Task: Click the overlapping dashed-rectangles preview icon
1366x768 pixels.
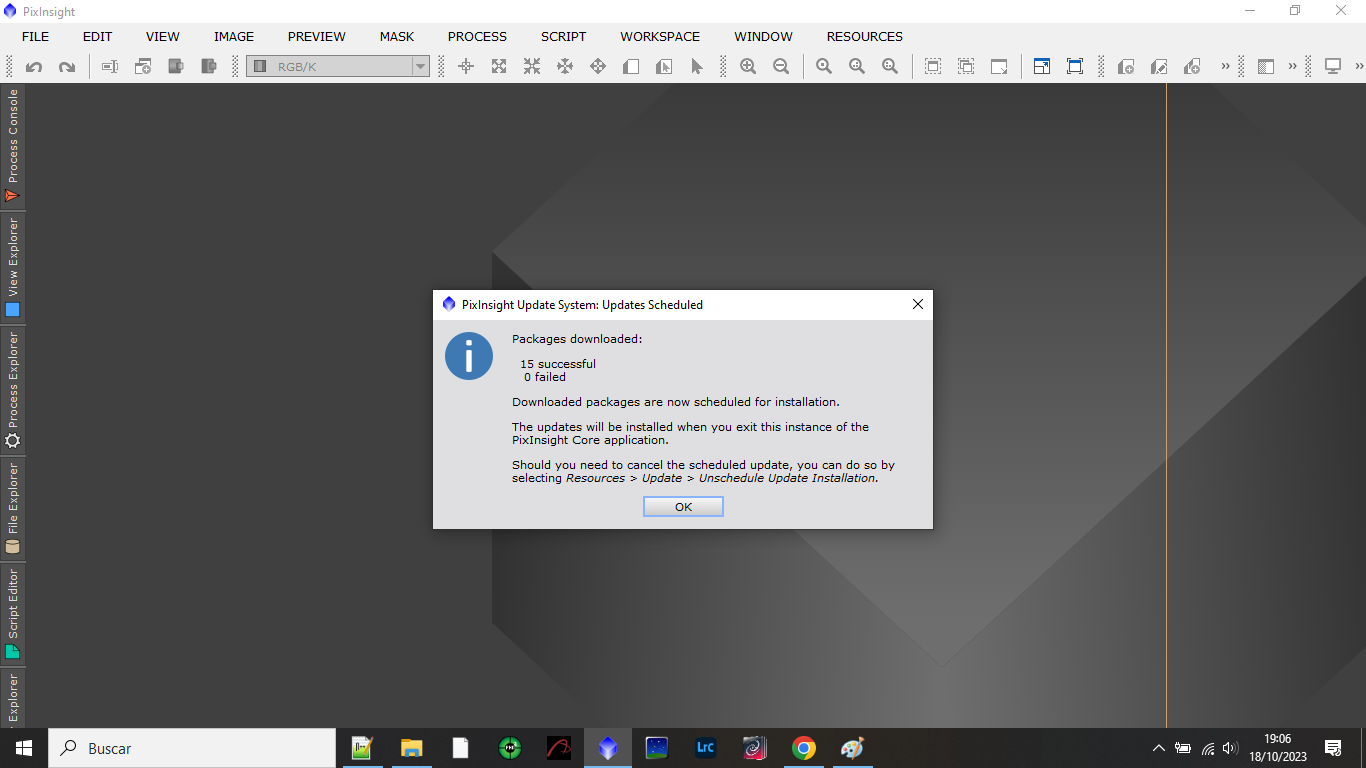Action: tap(966, 67)
